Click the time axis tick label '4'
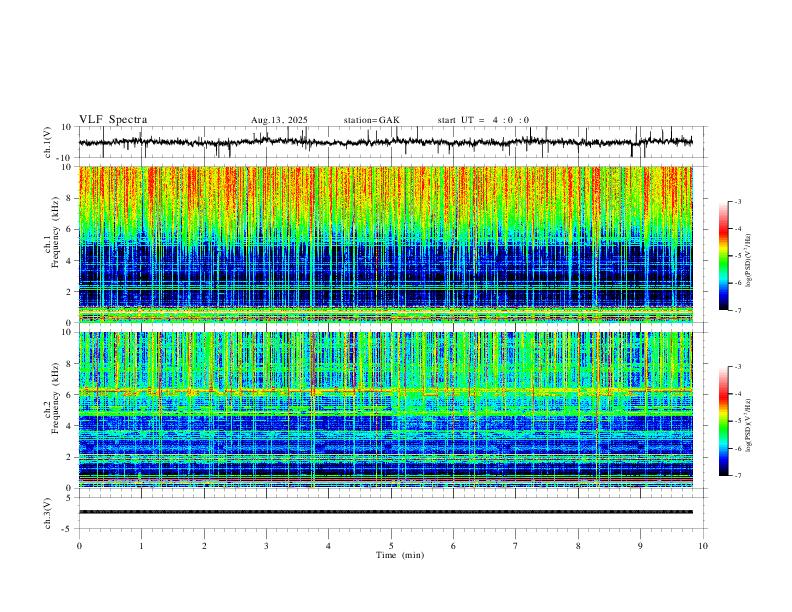 point(328,546)
